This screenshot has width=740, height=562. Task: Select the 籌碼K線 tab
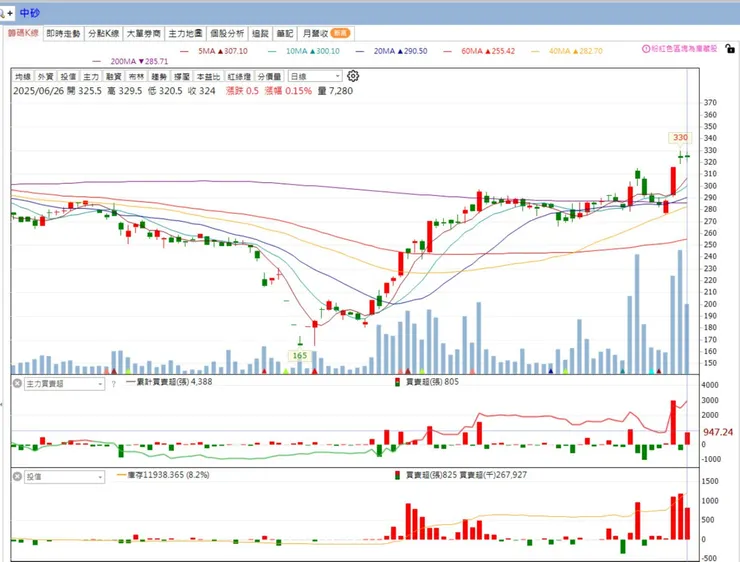pyautogui.click(x=23, y=33)
